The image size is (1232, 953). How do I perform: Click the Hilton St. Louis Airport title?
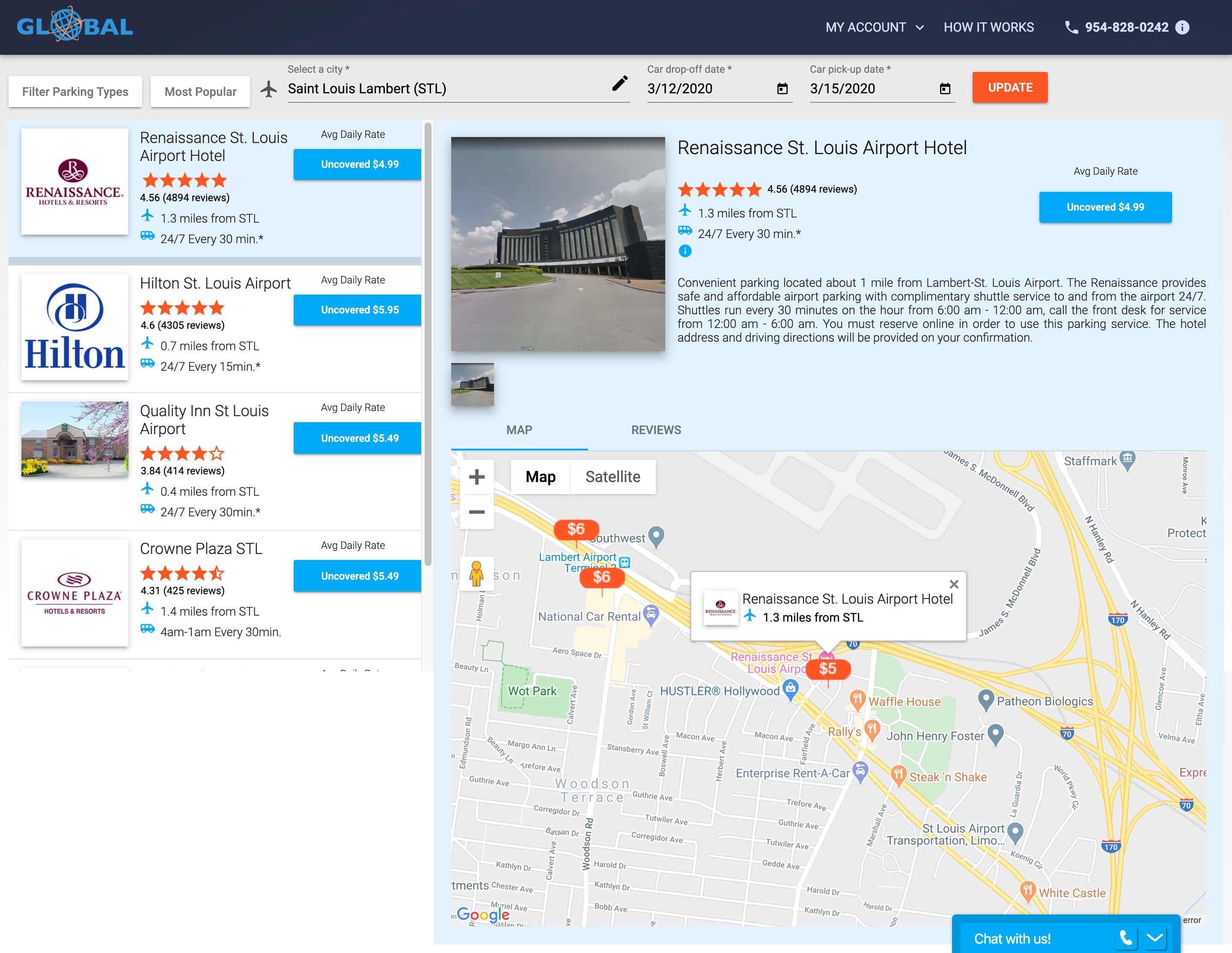click(x=215, y=283)
